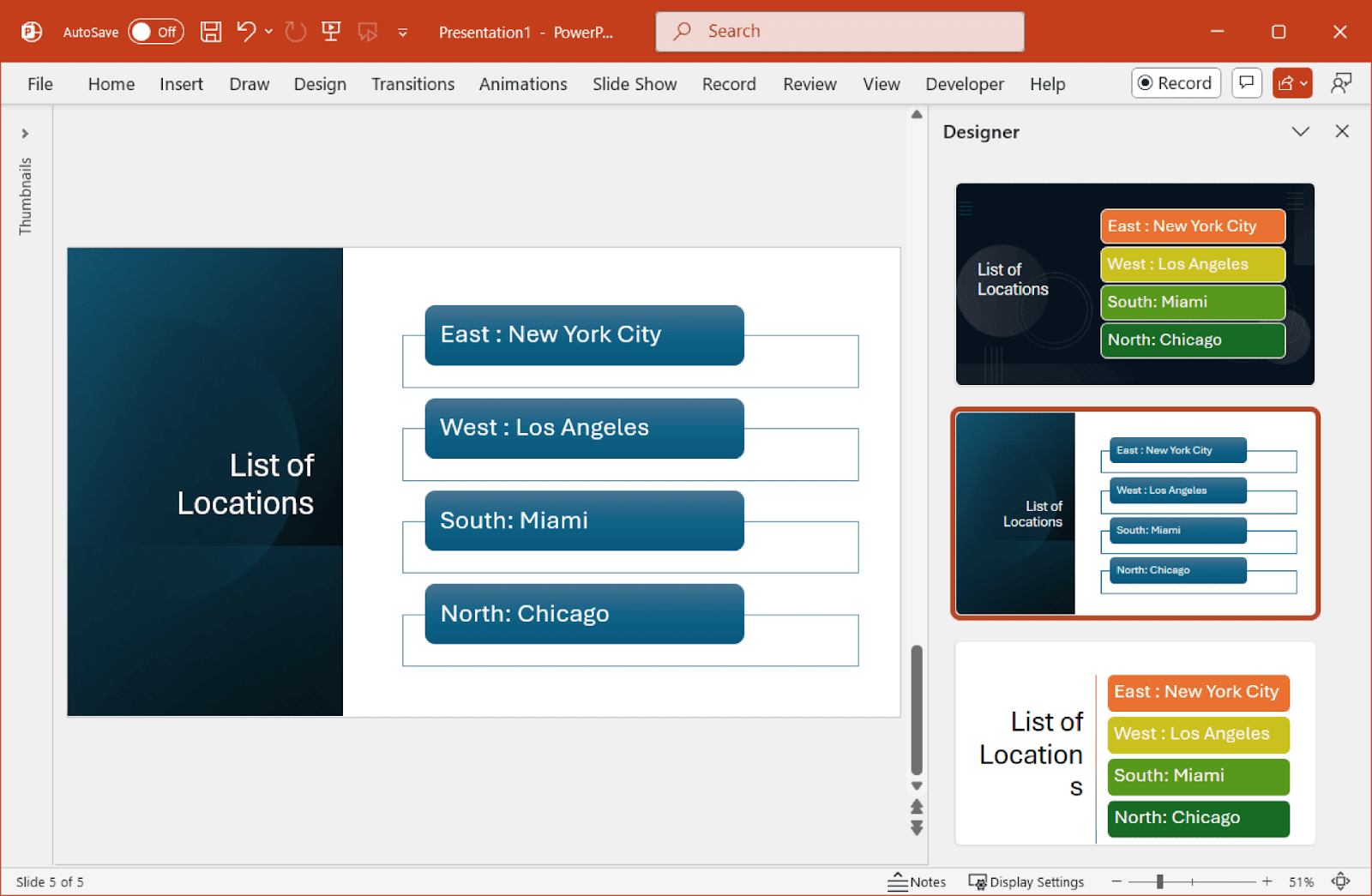The height and width of the screenshot is (896, 1372).
Task: Open Designer pane options chevron
Action: coord(1301,131)
